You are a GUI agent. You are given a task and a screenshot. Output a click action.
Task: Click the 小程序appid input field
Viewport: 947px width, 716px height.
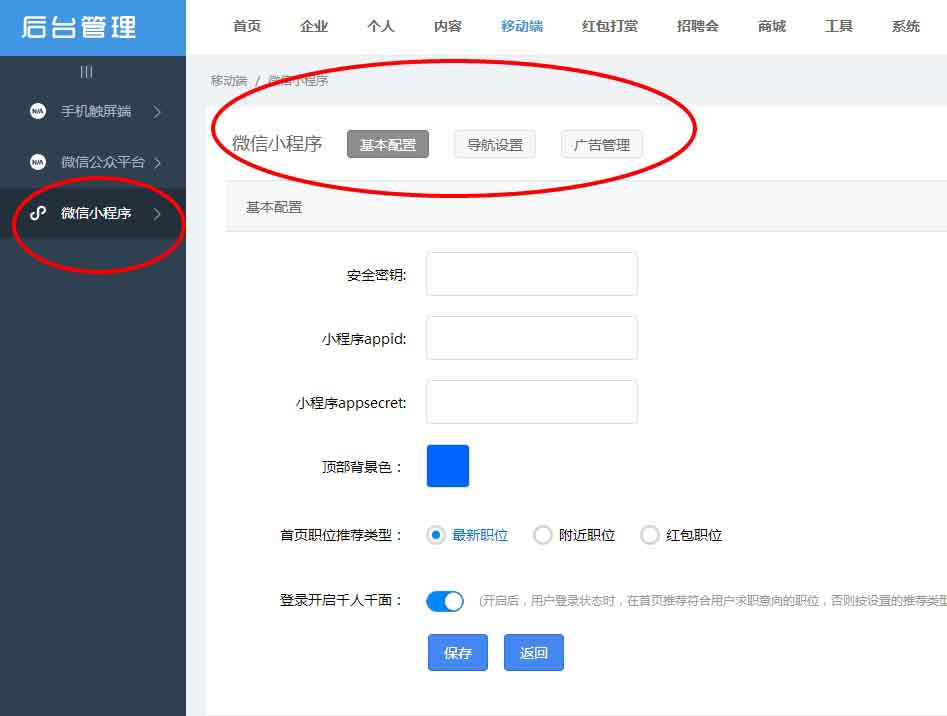pos(532,338)
